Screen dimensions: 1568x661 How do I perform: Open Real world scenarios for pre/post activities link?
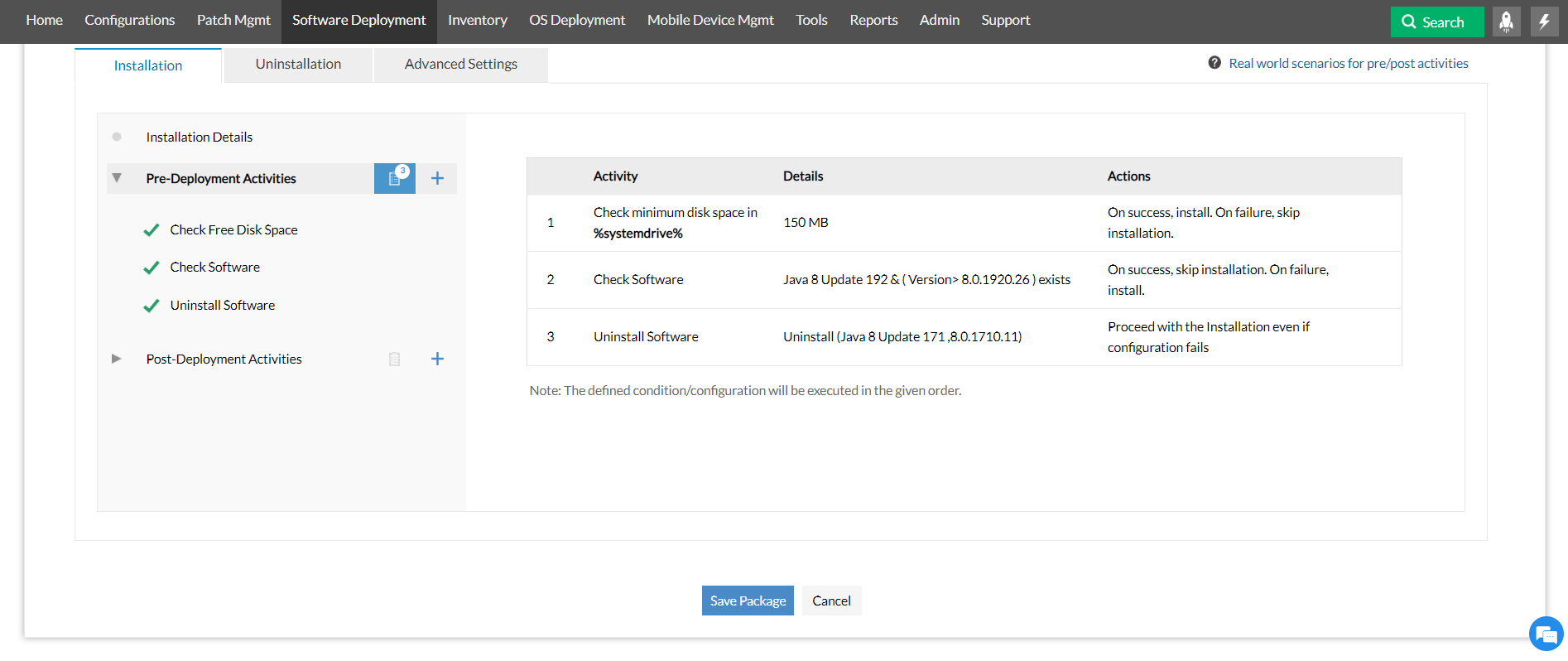point(1348,64)
